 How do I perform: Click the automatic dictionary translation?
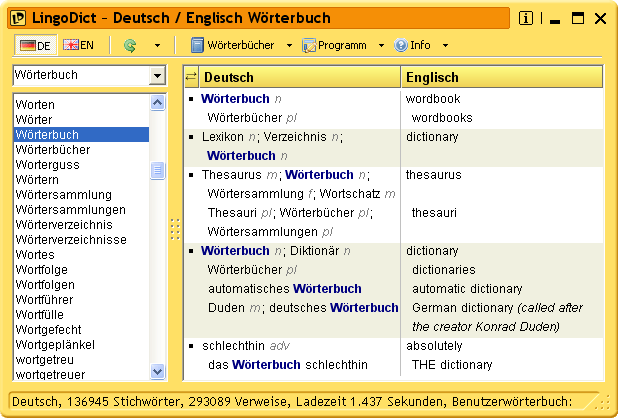click(467, 289)
